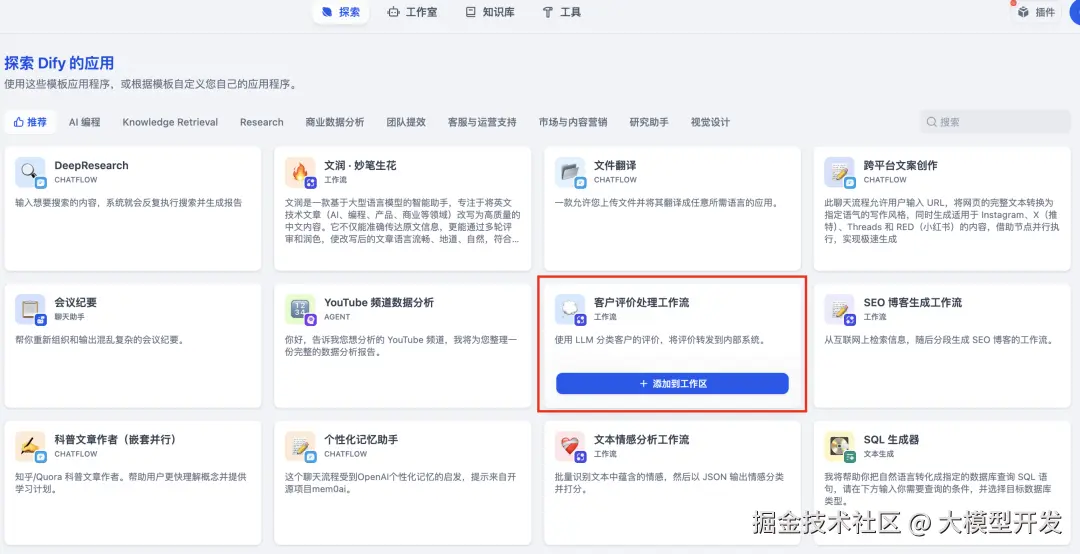Open the SEO 博客生成工作流 template title
This screenshot has height=554, width=1080.
pos(913,302)
